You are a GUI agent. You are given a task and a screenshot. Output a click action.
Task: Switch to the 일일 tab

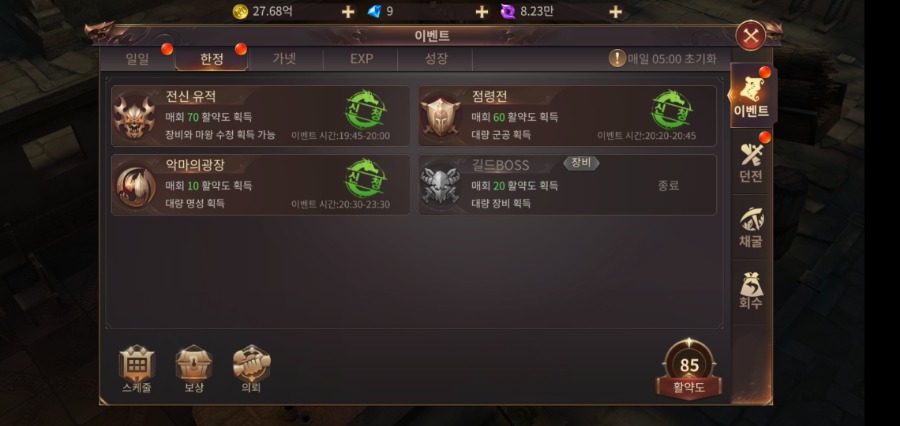coord(137,59)
